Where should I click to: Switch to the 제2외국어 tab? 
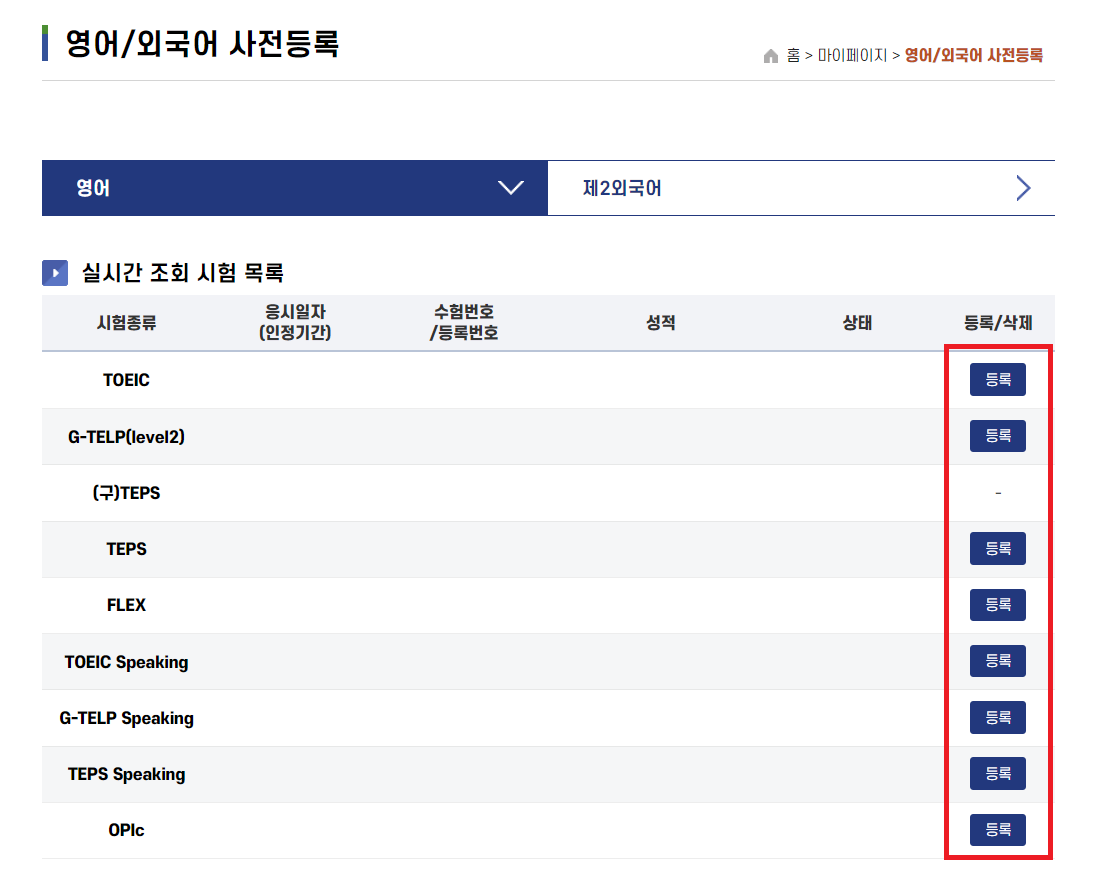click(x=801, y=188)
